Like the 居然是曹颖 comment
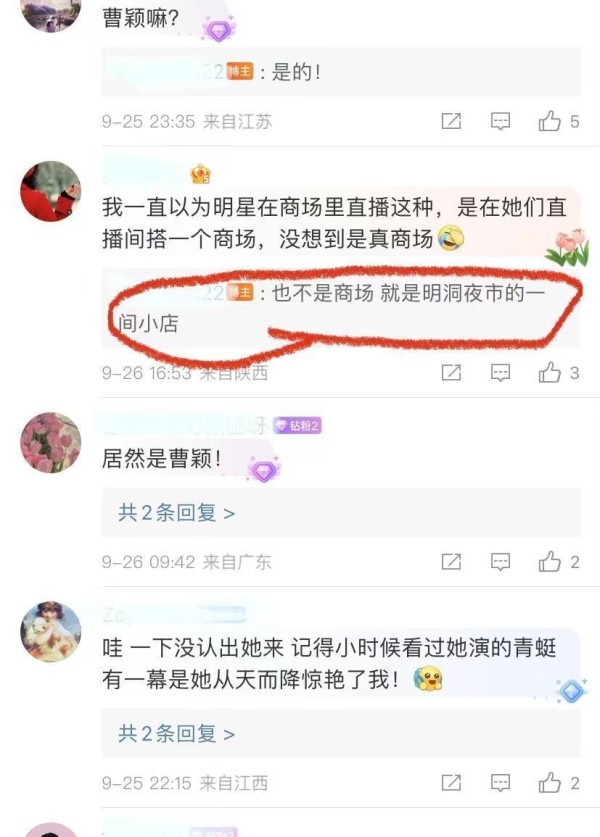This screenshot has height=837, width=600. (x=558, y=562)
